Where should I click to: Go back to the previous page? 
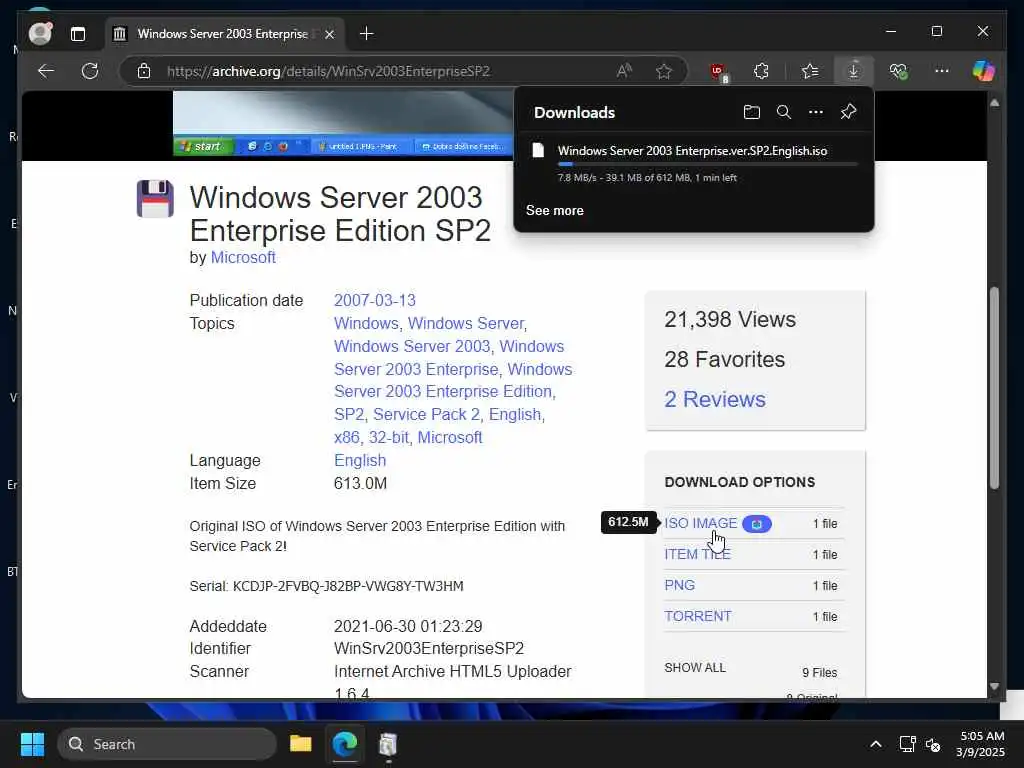point(46,71)
